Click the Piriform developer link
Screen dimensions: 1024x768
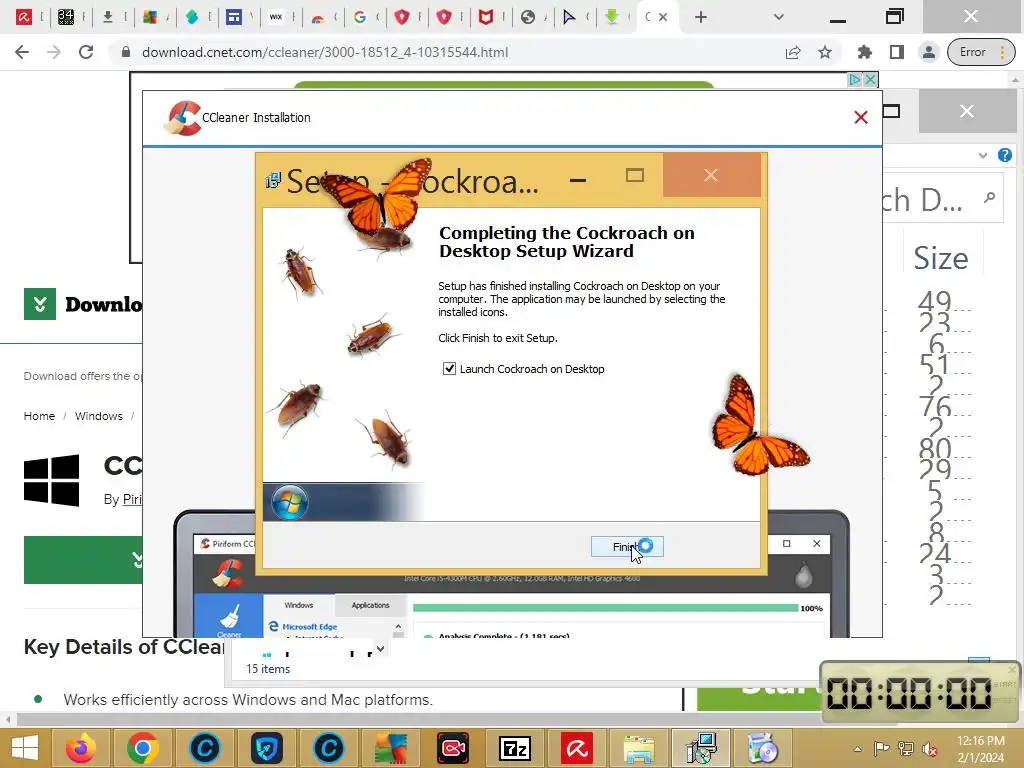point(132,499)
